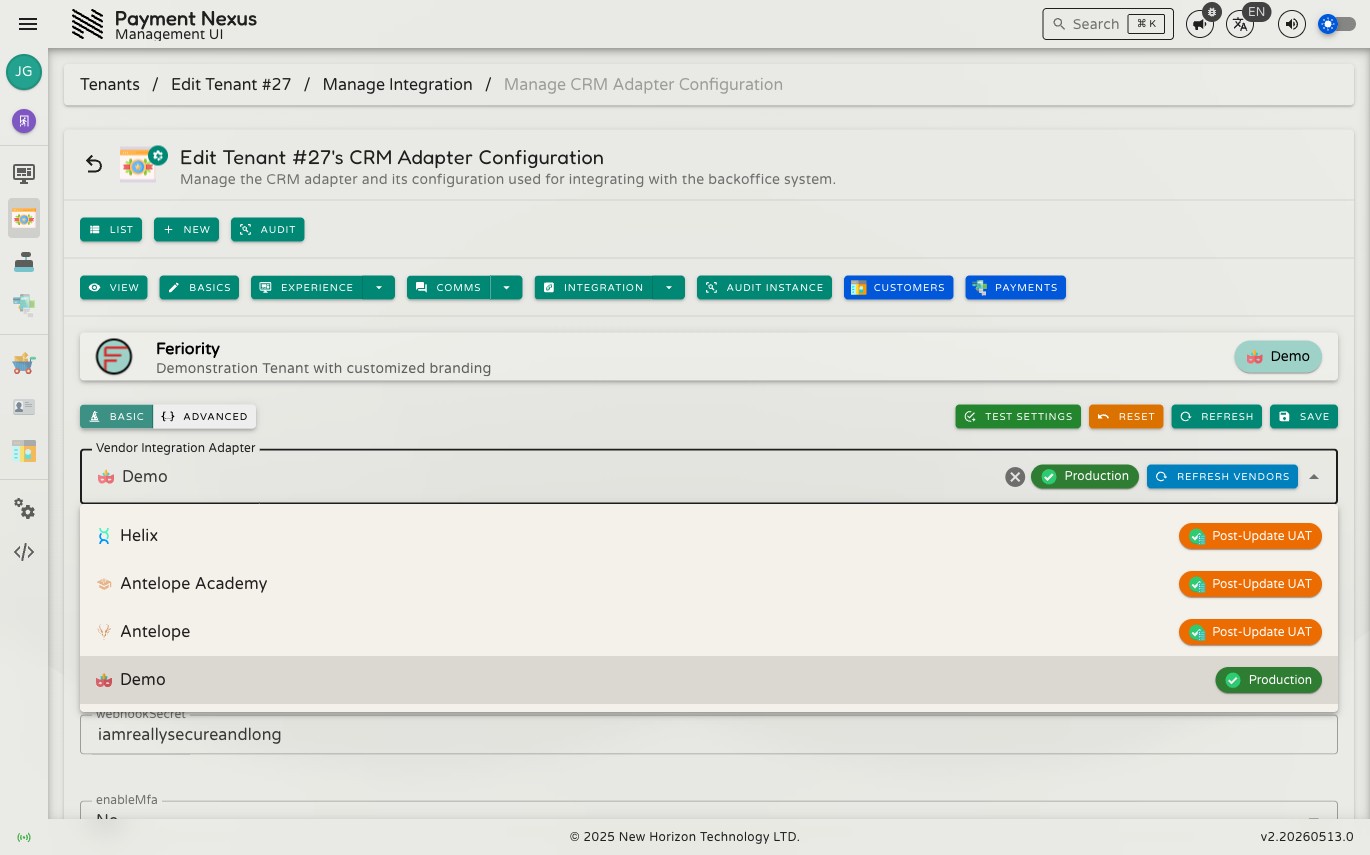Open the language translate EN icon

tap(1240, 24)
